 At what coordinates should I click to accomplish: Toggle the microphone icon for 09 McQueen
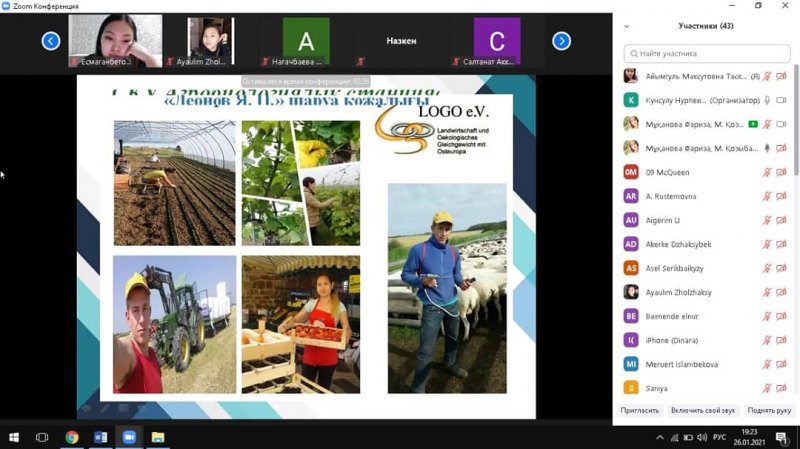pyautogui.click(x=767, y=172)
